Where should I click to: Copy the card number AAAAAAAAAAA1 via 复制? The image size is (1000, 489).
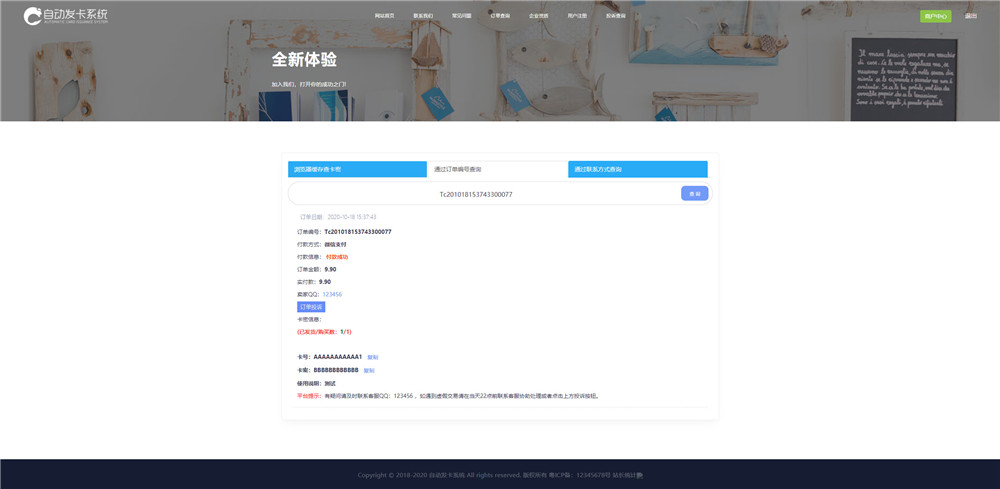tap(373, 357)
